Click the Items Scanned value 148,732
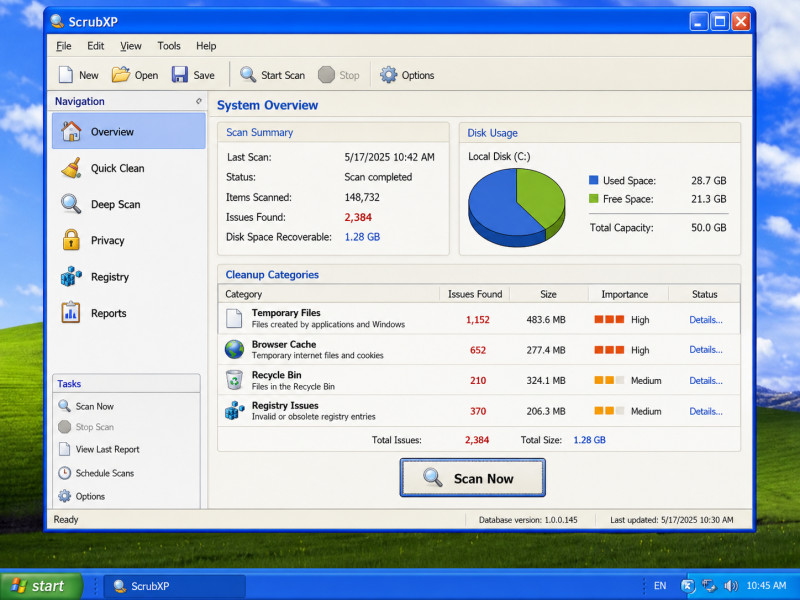The width and height of the screenshot is (800, 600). [362, 197]
